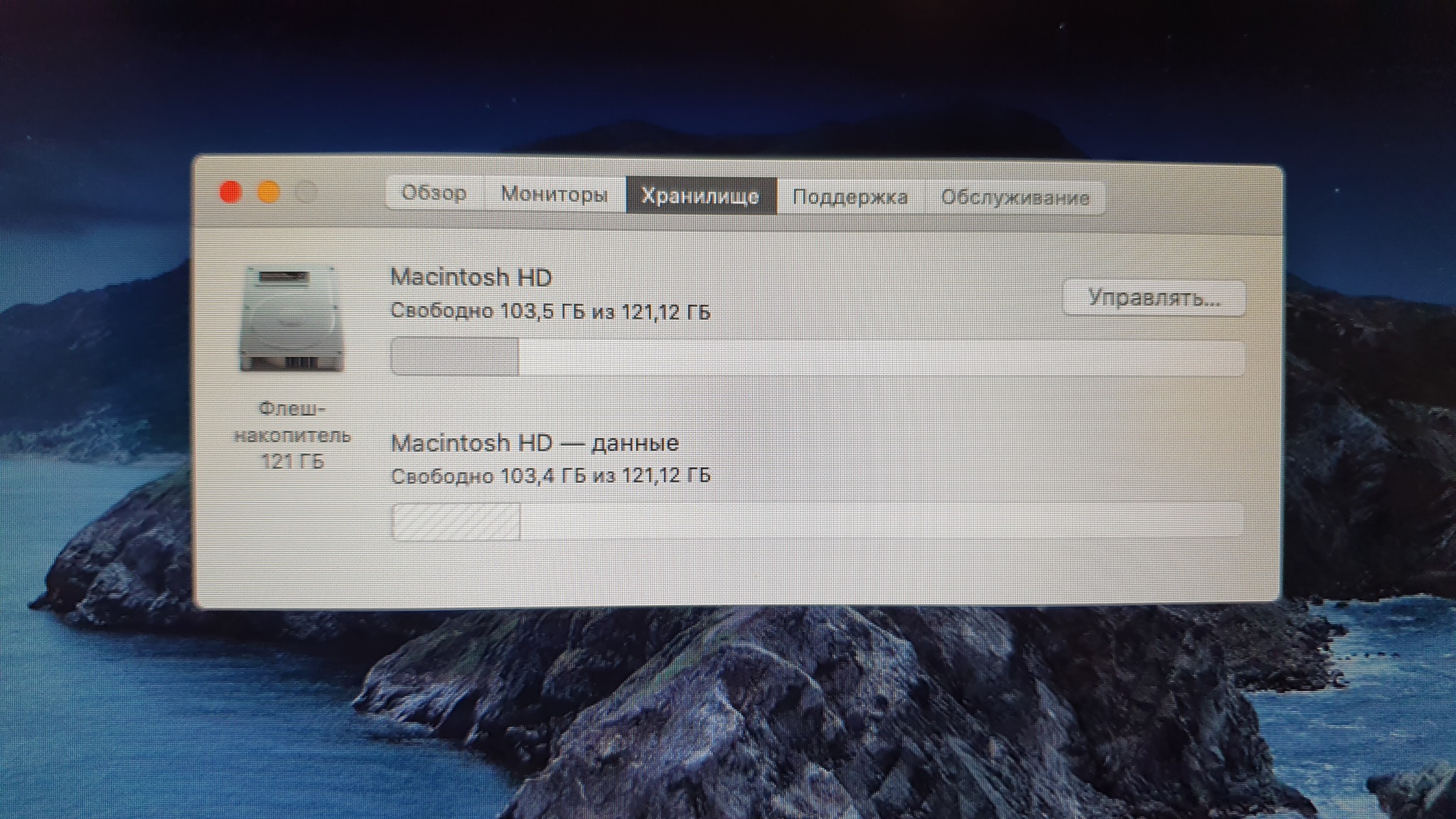Screen dimensions: 1456x819
Task: Click the Macintosh HD volume title
Action: (x=471, y=277)
